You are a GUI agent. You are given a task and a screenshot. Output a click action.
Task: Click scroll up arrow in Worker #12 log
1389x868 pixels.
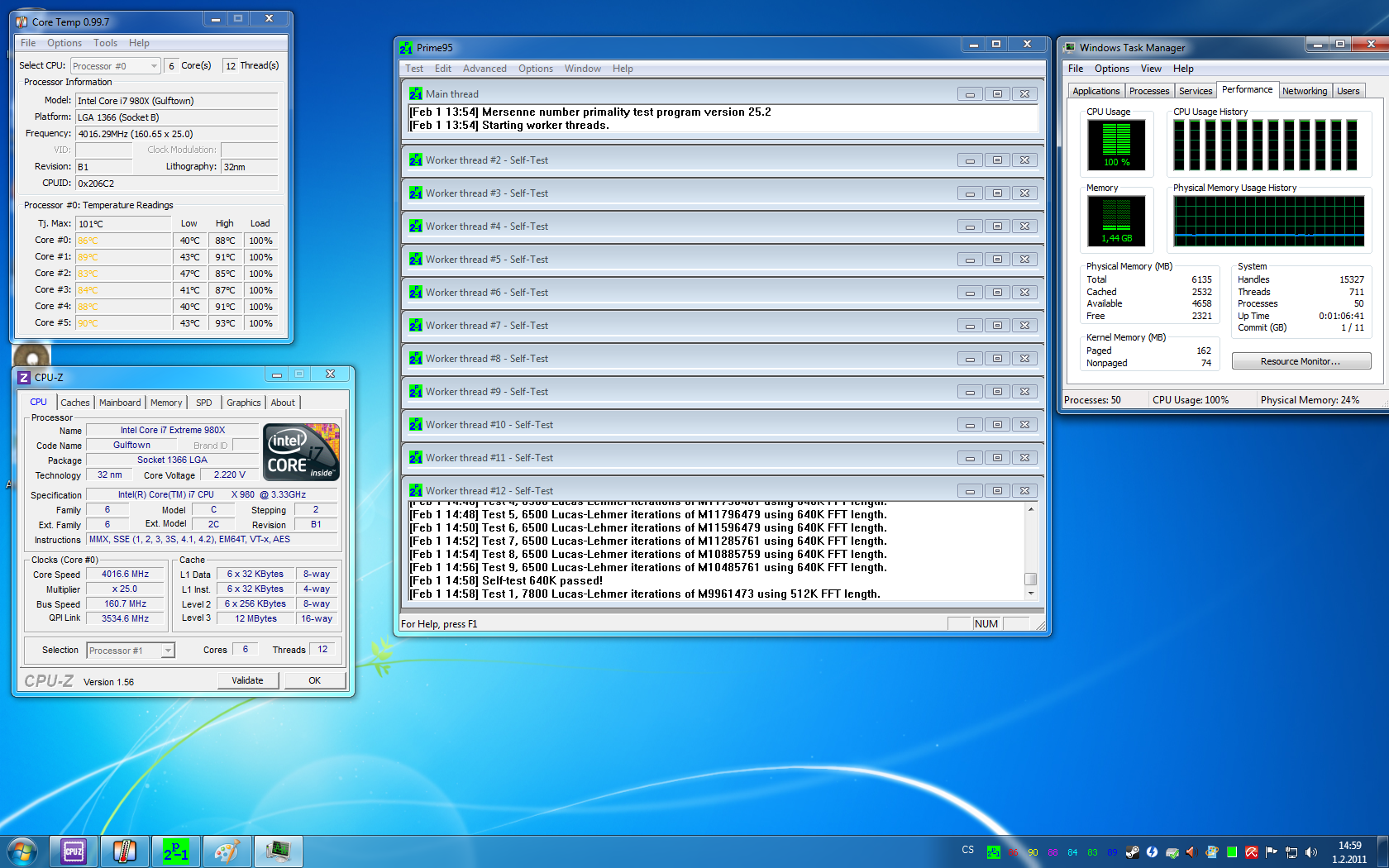tap(1030, 508)
